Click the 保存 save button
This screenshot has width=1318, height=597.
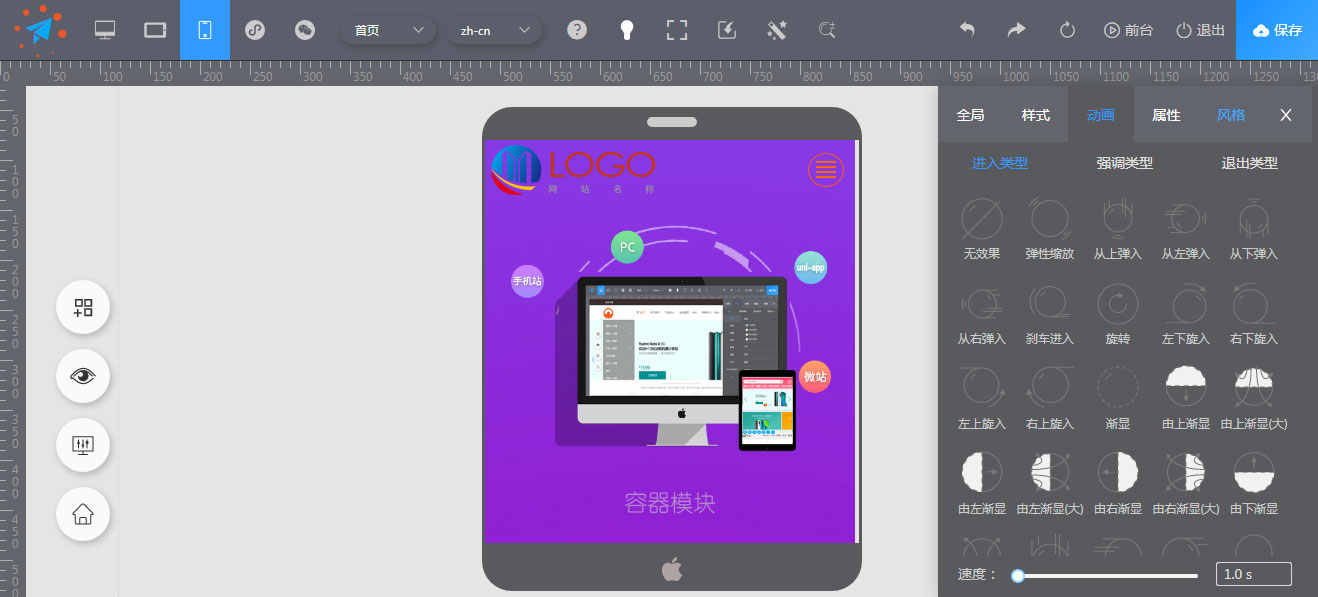click(x=1277, y=30)
